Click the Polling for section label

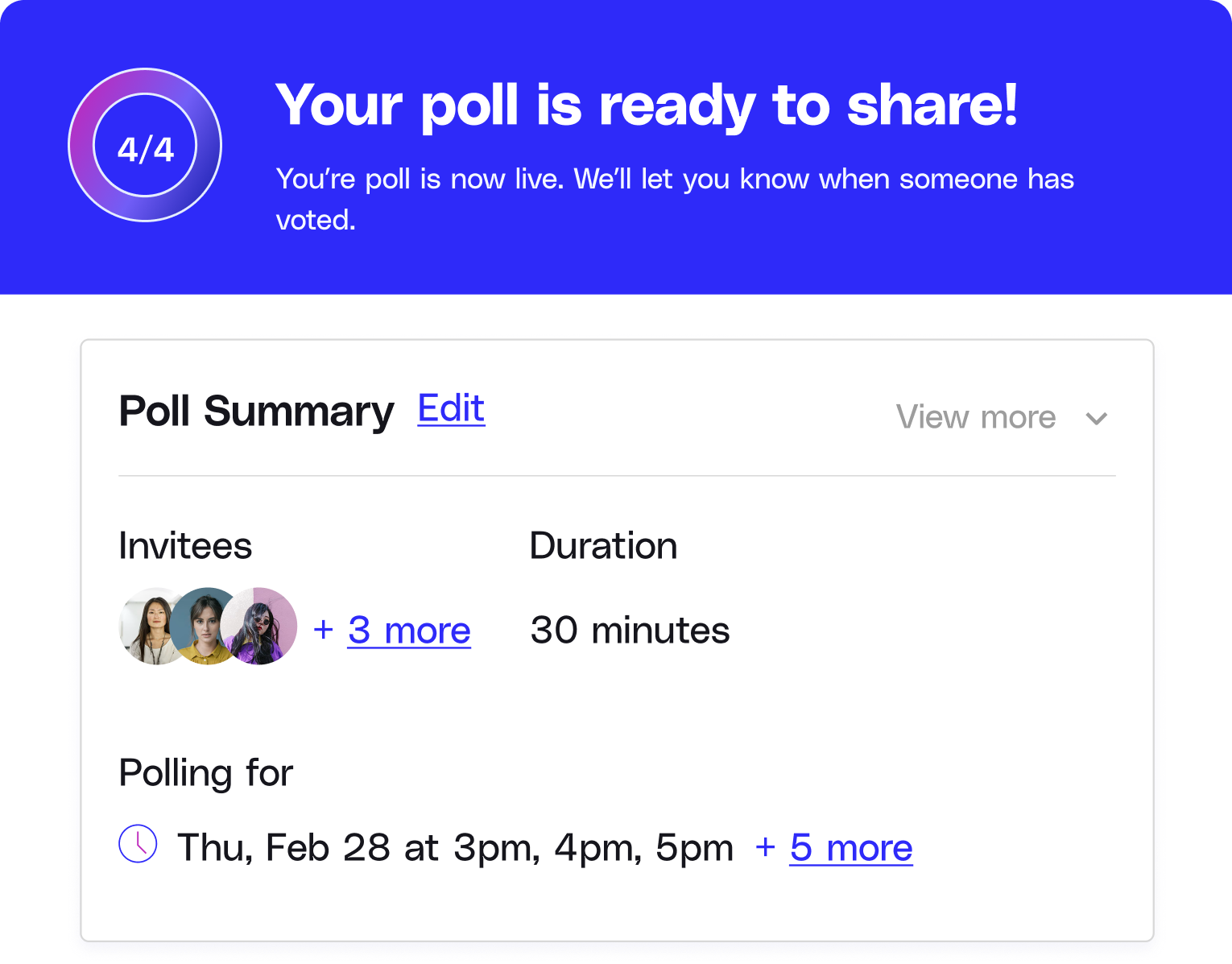coord(205,773)
